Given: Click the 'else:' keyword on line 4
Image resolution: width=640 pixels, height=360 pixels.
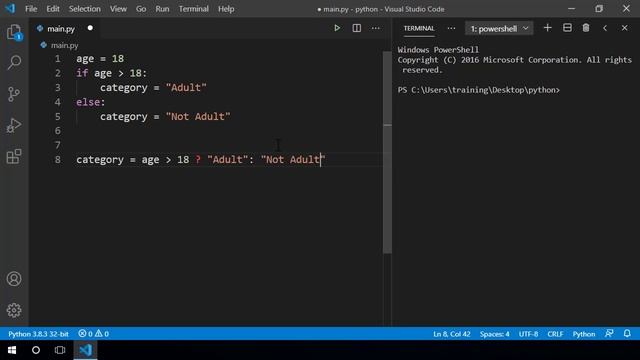Looking at the screenshot, I should (x=91, y=102).
